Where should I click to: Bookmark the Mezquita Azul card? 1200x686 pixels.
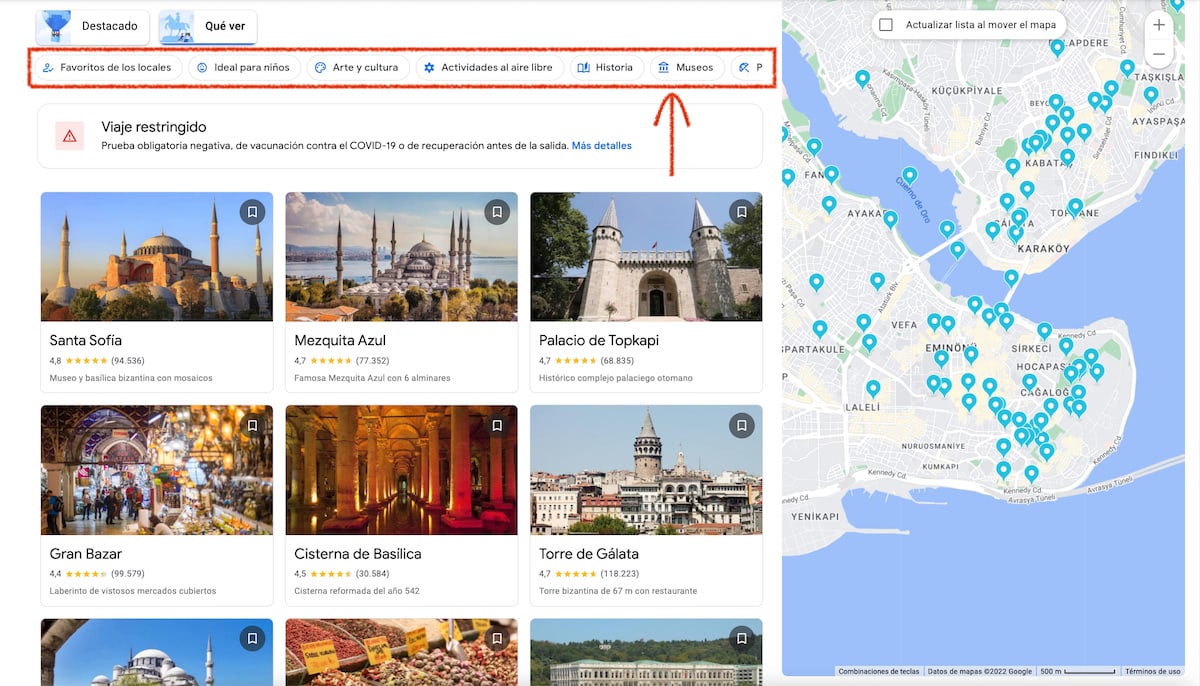497,212
